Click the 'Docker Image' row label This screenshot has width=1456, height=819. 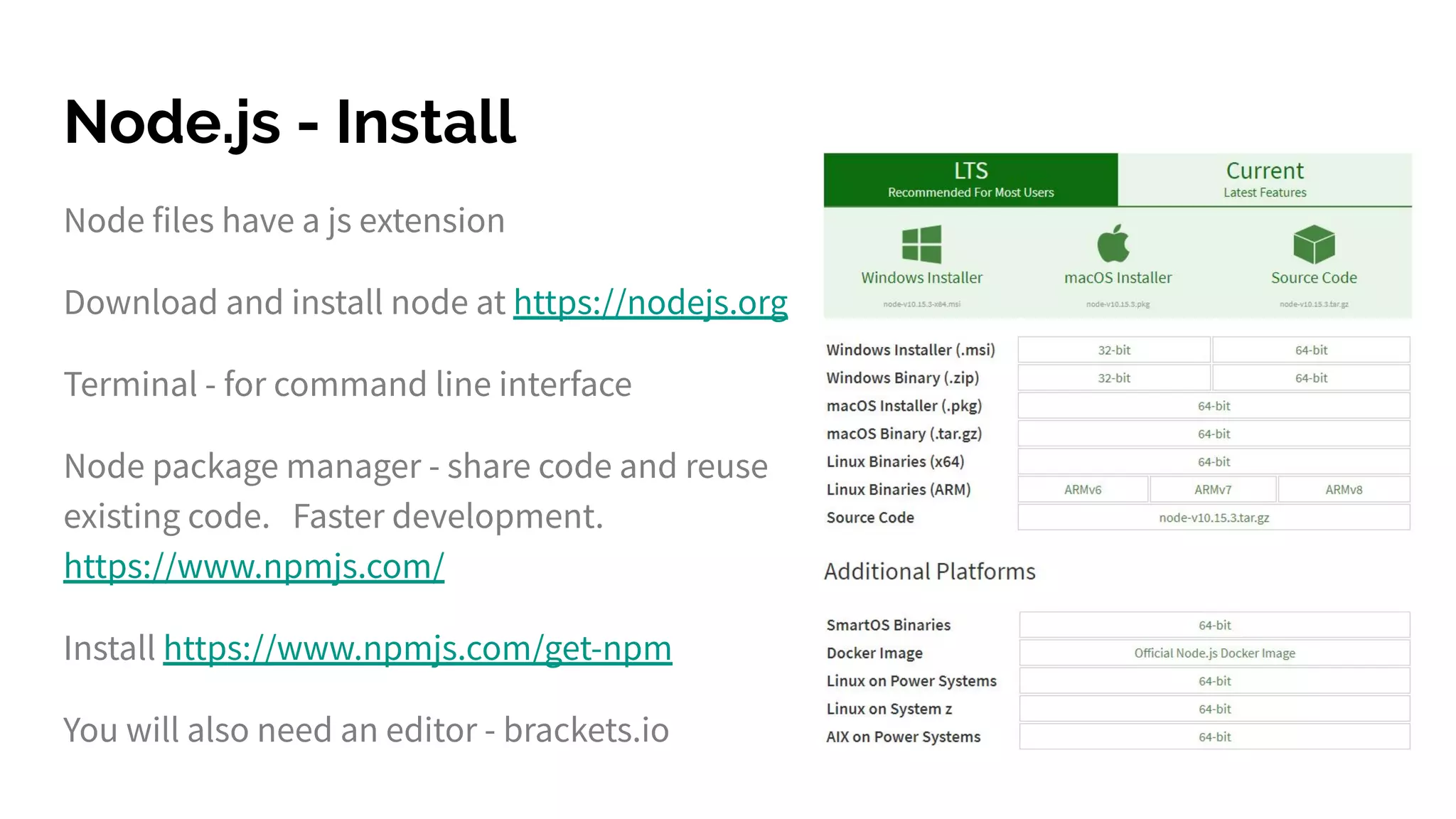pyautogui.click(x=874, y=653)
